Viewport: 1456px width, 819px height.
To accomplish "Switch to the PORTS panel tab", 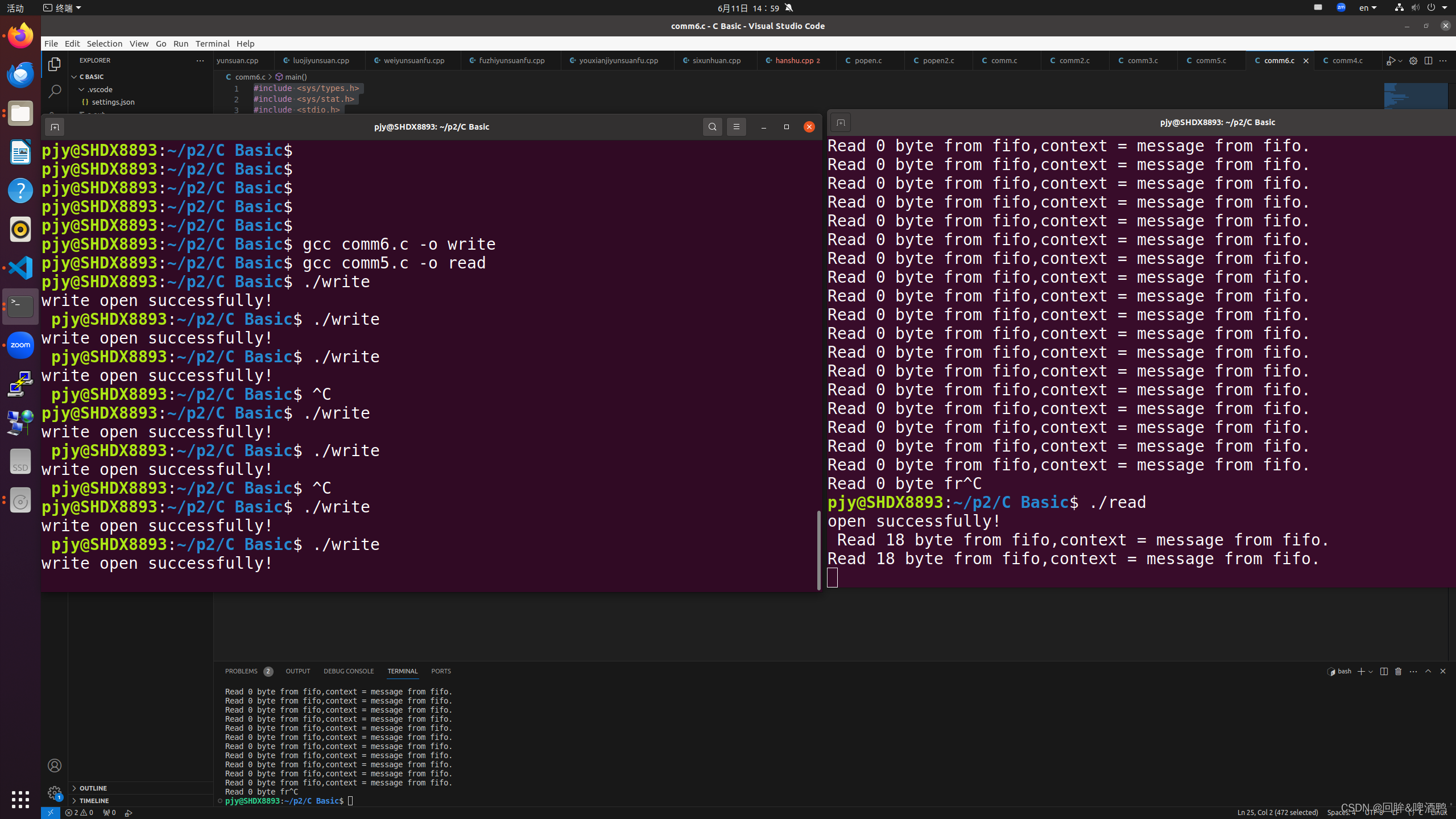I will 441,672.
